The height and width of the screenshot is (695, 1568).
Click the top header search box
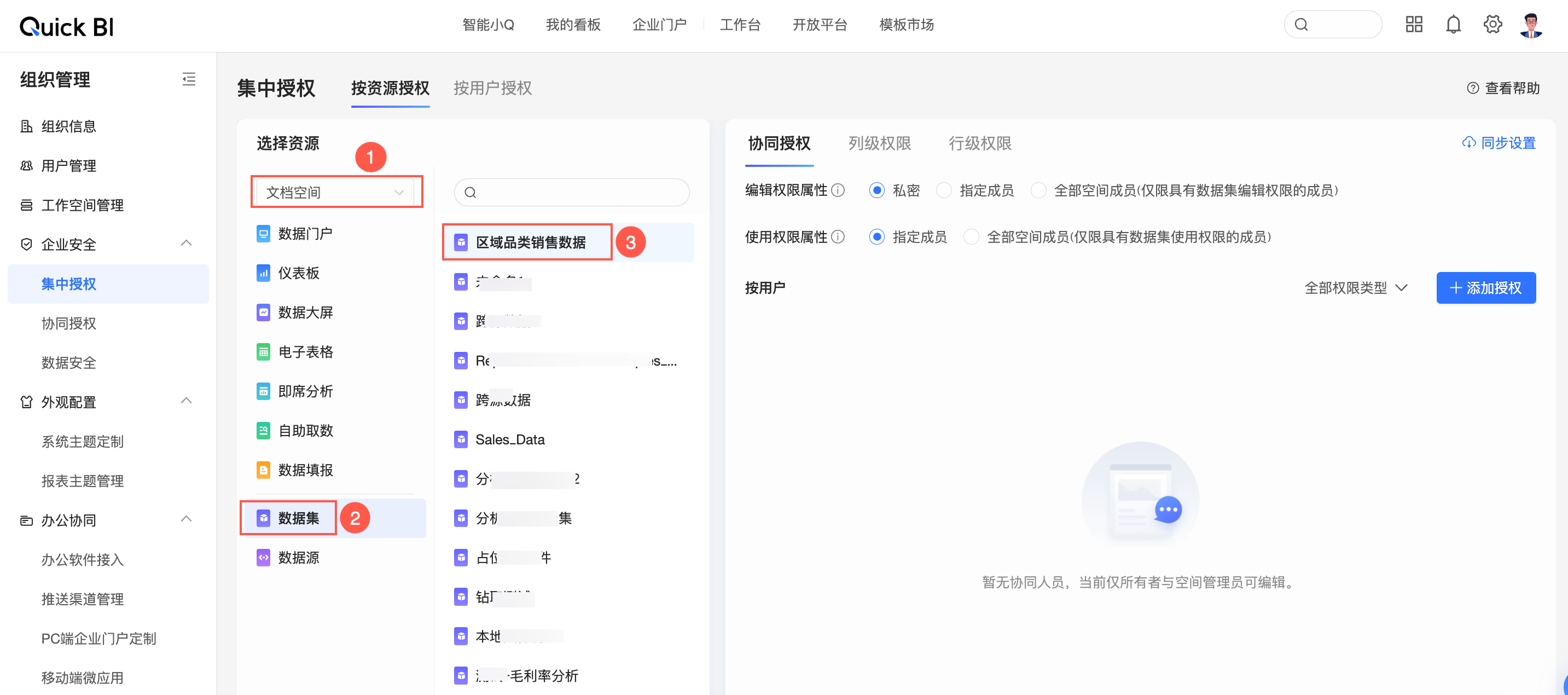1332,25
